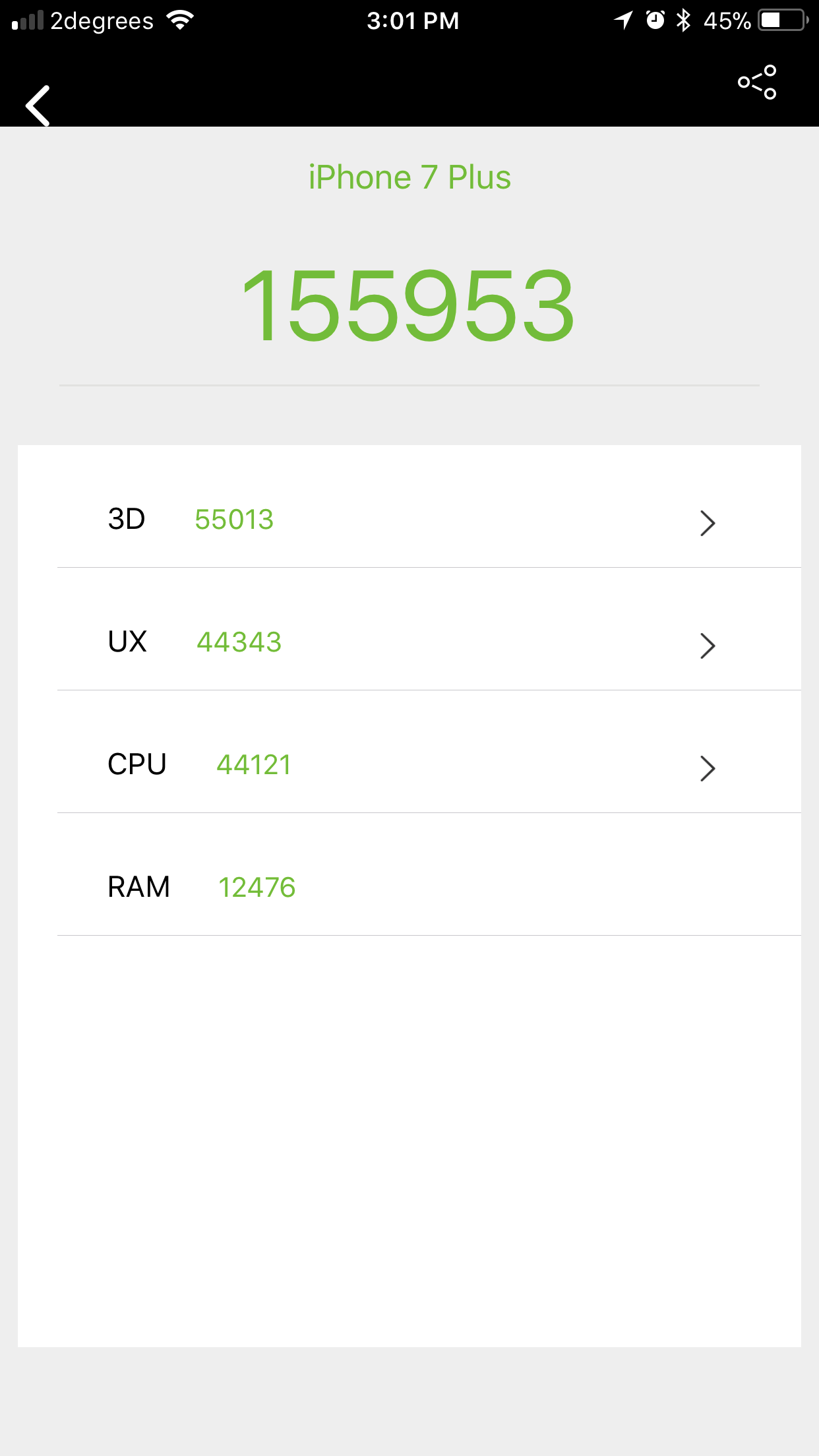This screenshot has height=1456, width=819.
Task: Expand the UX score details chevron
Action: click(x=708, y=646)
